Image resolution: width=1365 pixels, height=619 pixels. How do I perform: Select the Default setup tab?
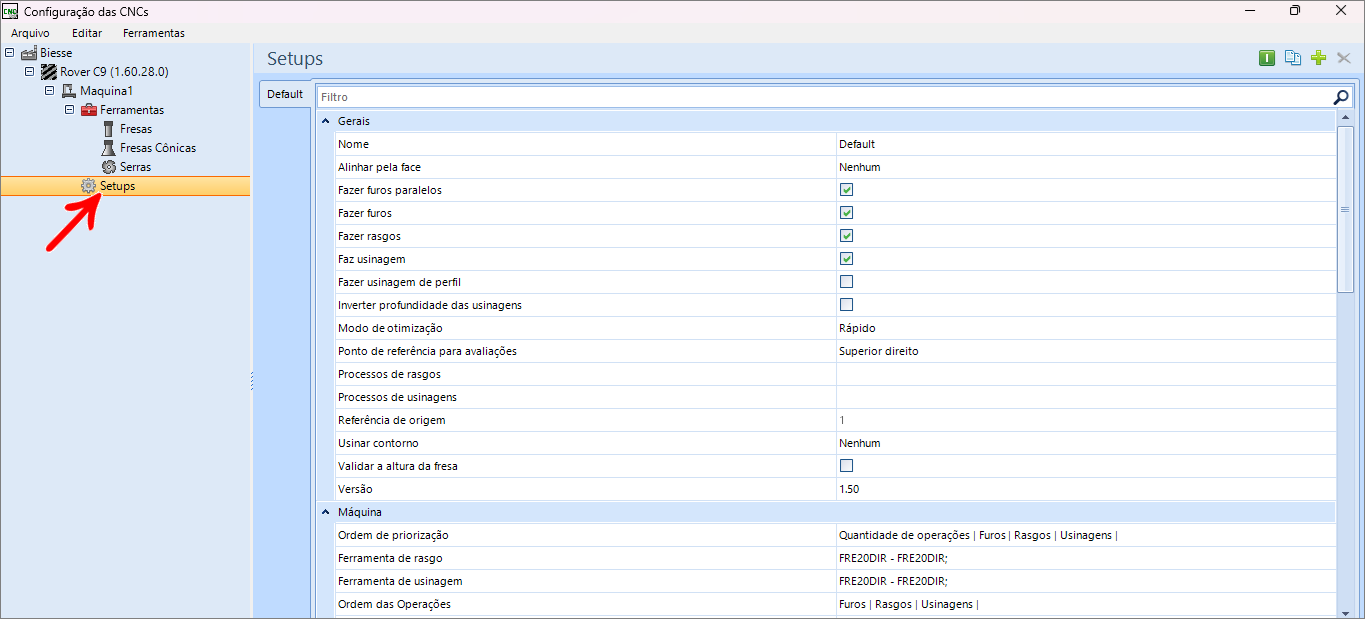tap(285, 94)
